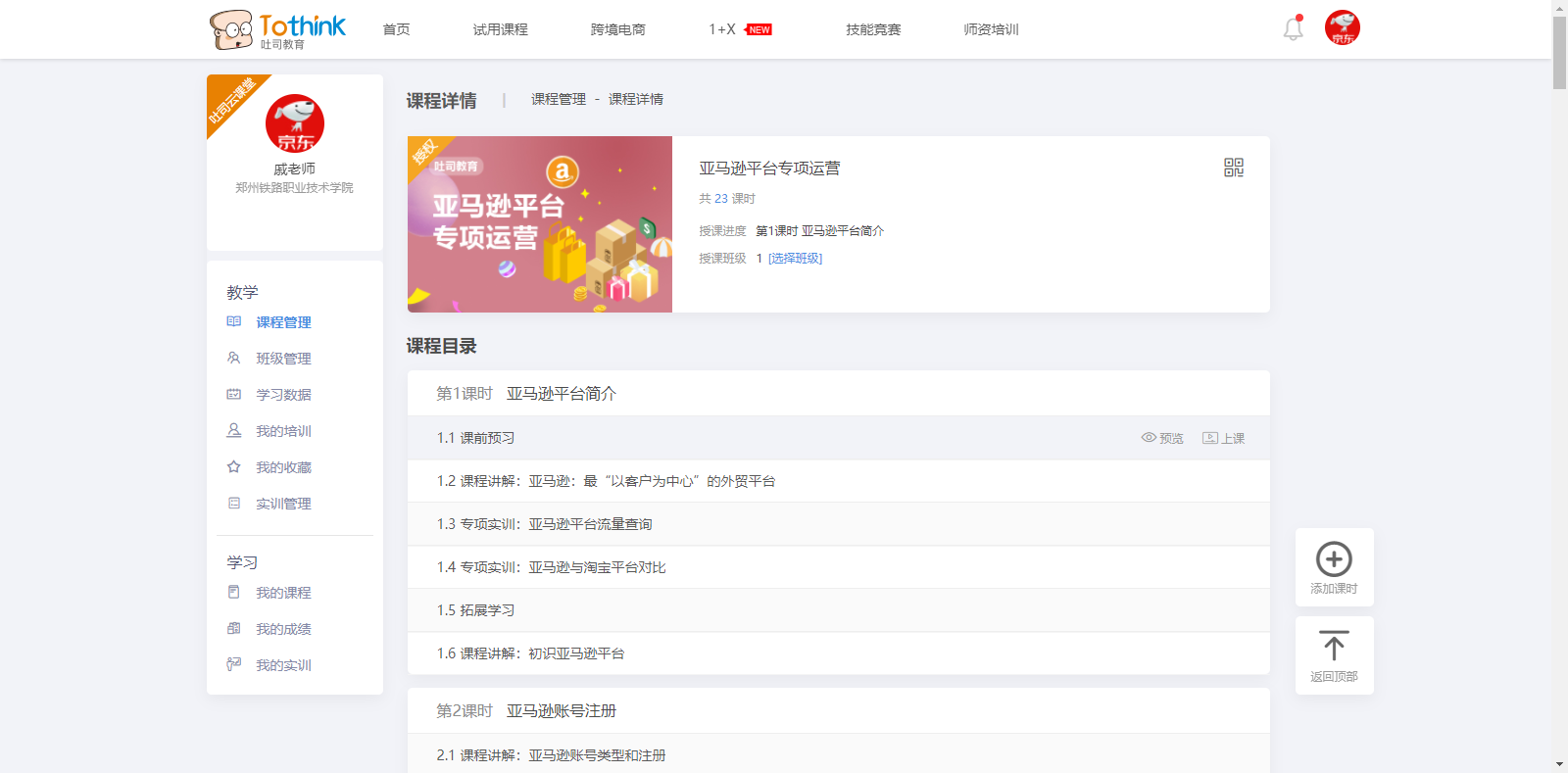Show the course QR code icon

[1234, 168]
